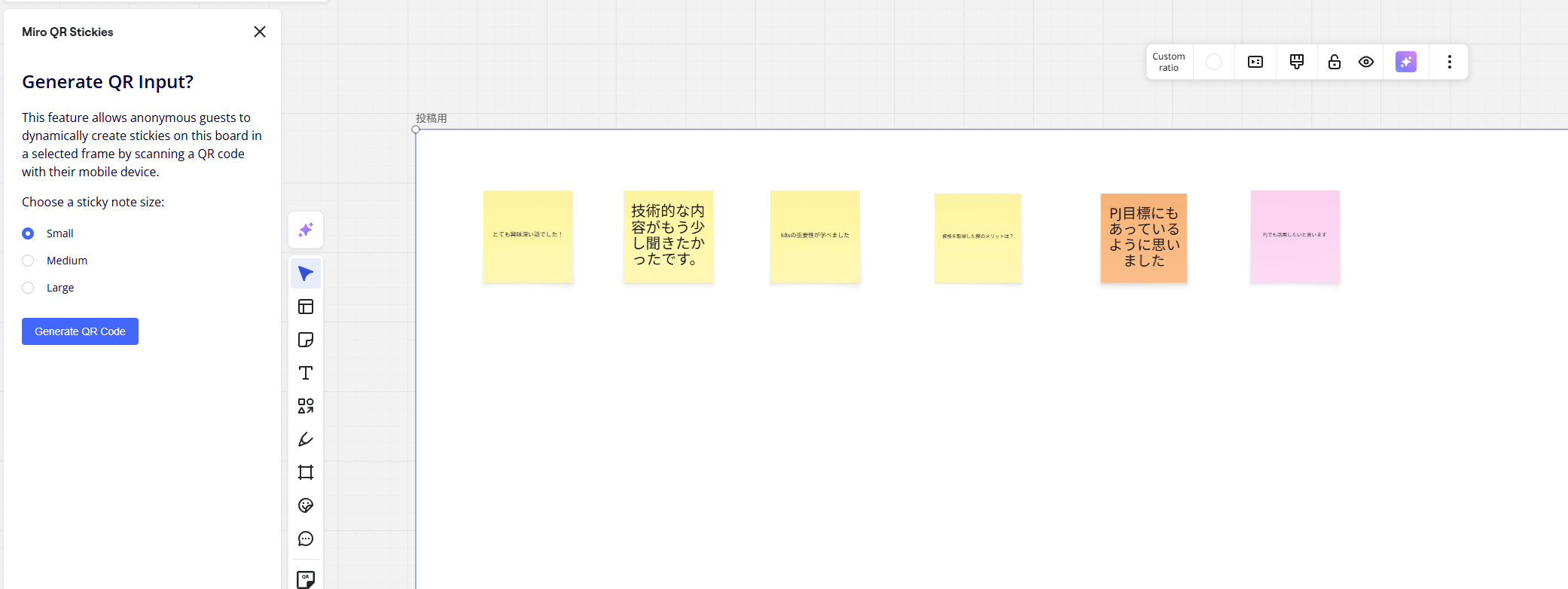
Task: Click the purple AI sparkle button
Action: (1406, 62)
